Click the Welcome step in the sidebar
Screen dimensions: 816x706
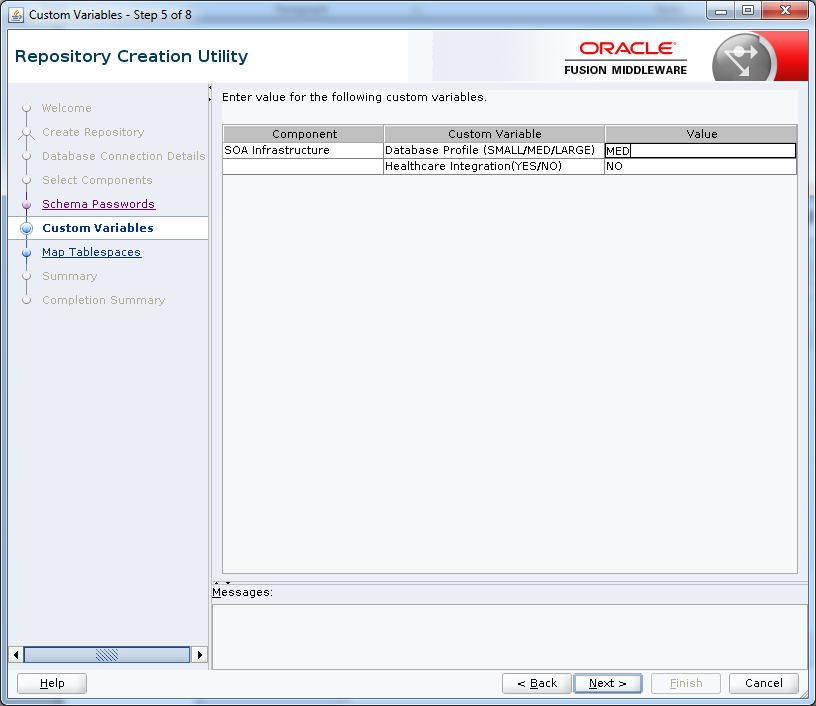[67, 108]
